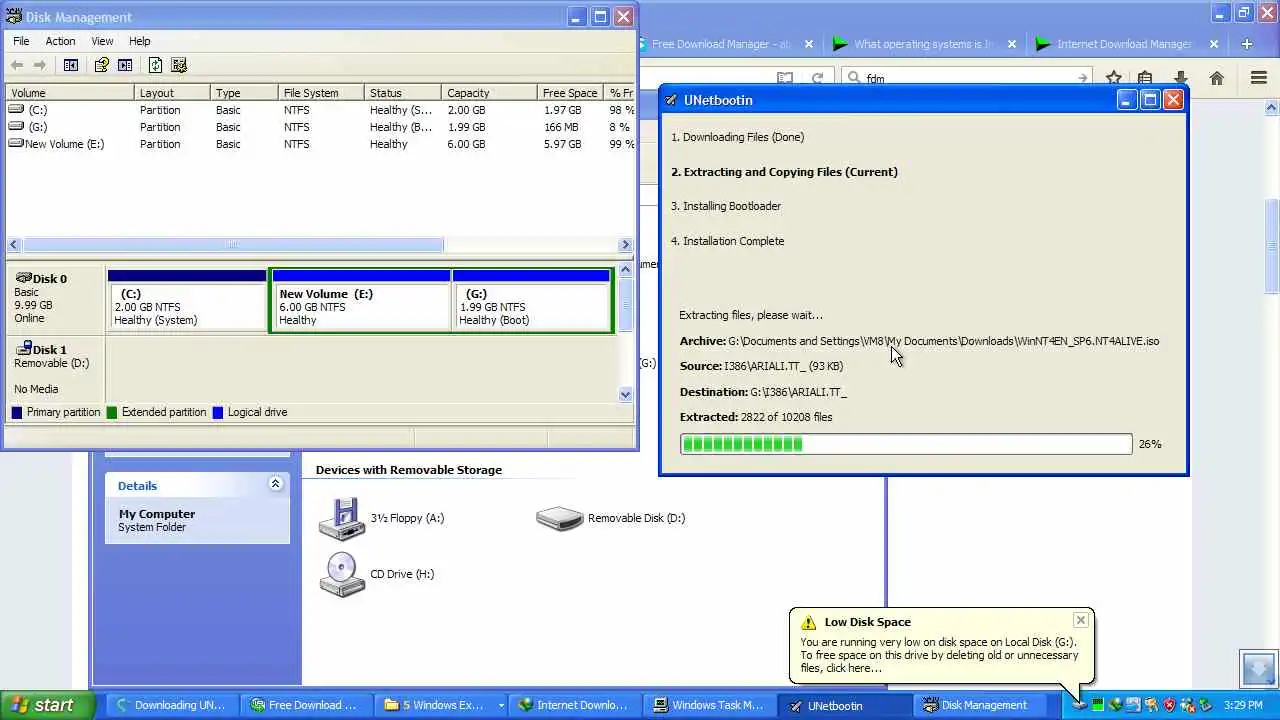Click the Back arrow in Disk Management toolbar
This screenshot has height=720, width=1280.
point(17,65)
